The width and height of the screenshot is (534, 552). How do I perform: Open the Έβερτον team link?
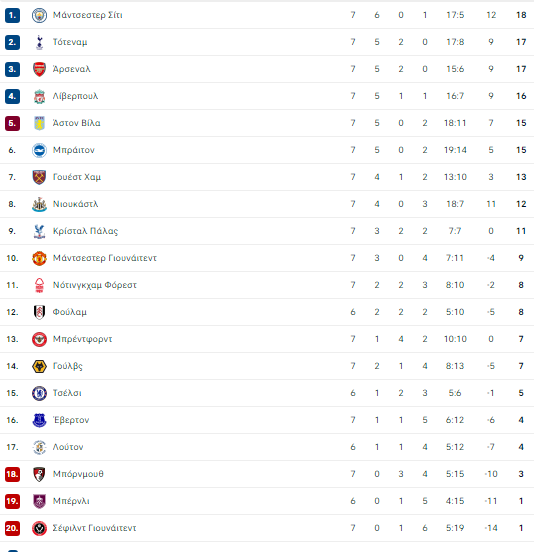coord(71,420)
